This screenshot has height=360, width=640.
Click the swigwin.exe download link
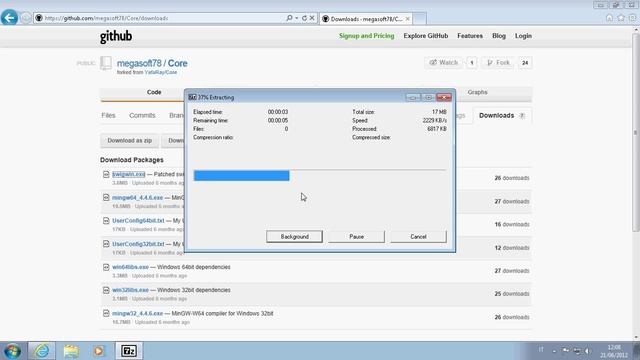pyautogui.click(x=129, y=174)
